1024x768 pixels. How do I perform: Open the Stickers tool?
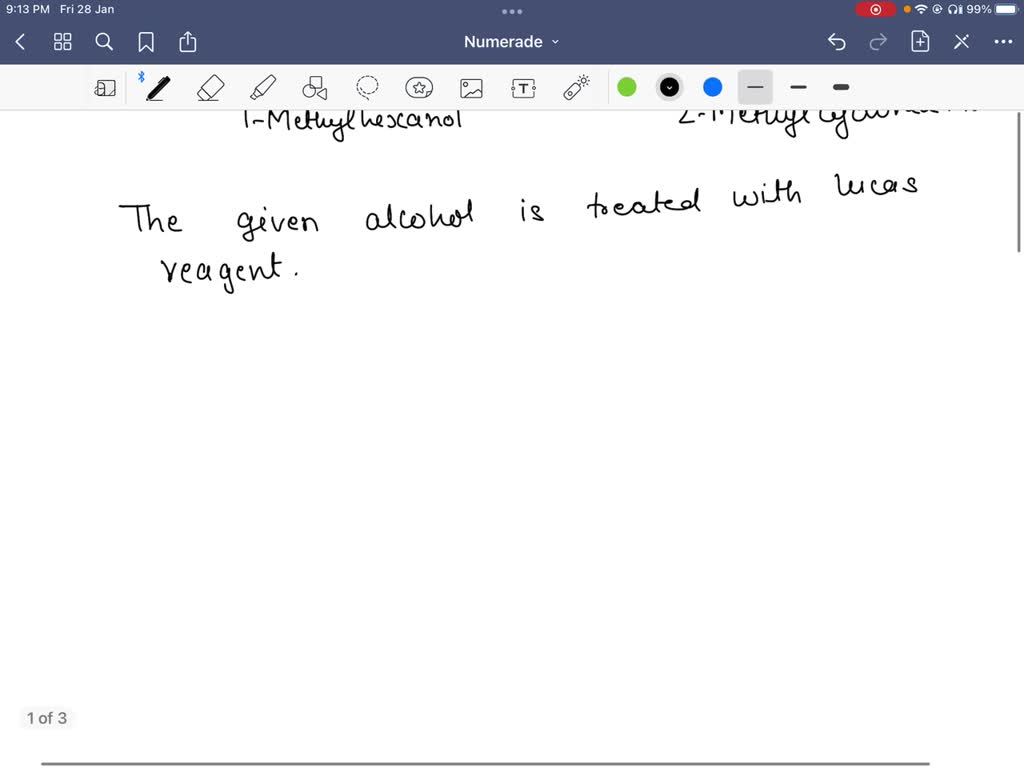(x=419, y=87)
